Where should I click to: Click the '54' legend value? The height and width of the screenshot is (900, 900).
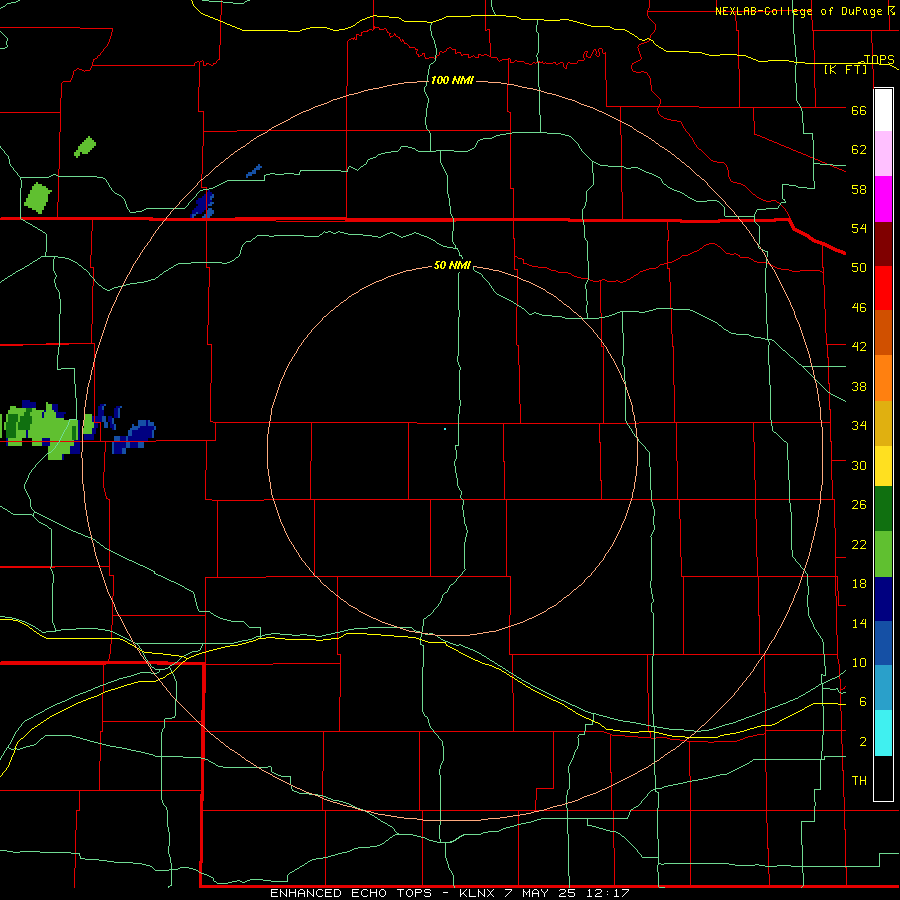tap(859, 228)
